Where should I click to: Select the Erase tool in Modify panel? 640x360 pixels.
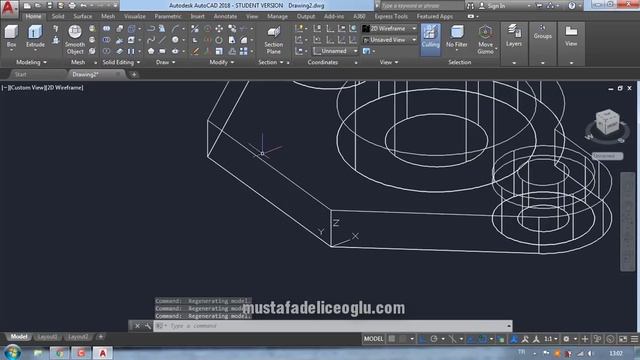pos(195,51)
